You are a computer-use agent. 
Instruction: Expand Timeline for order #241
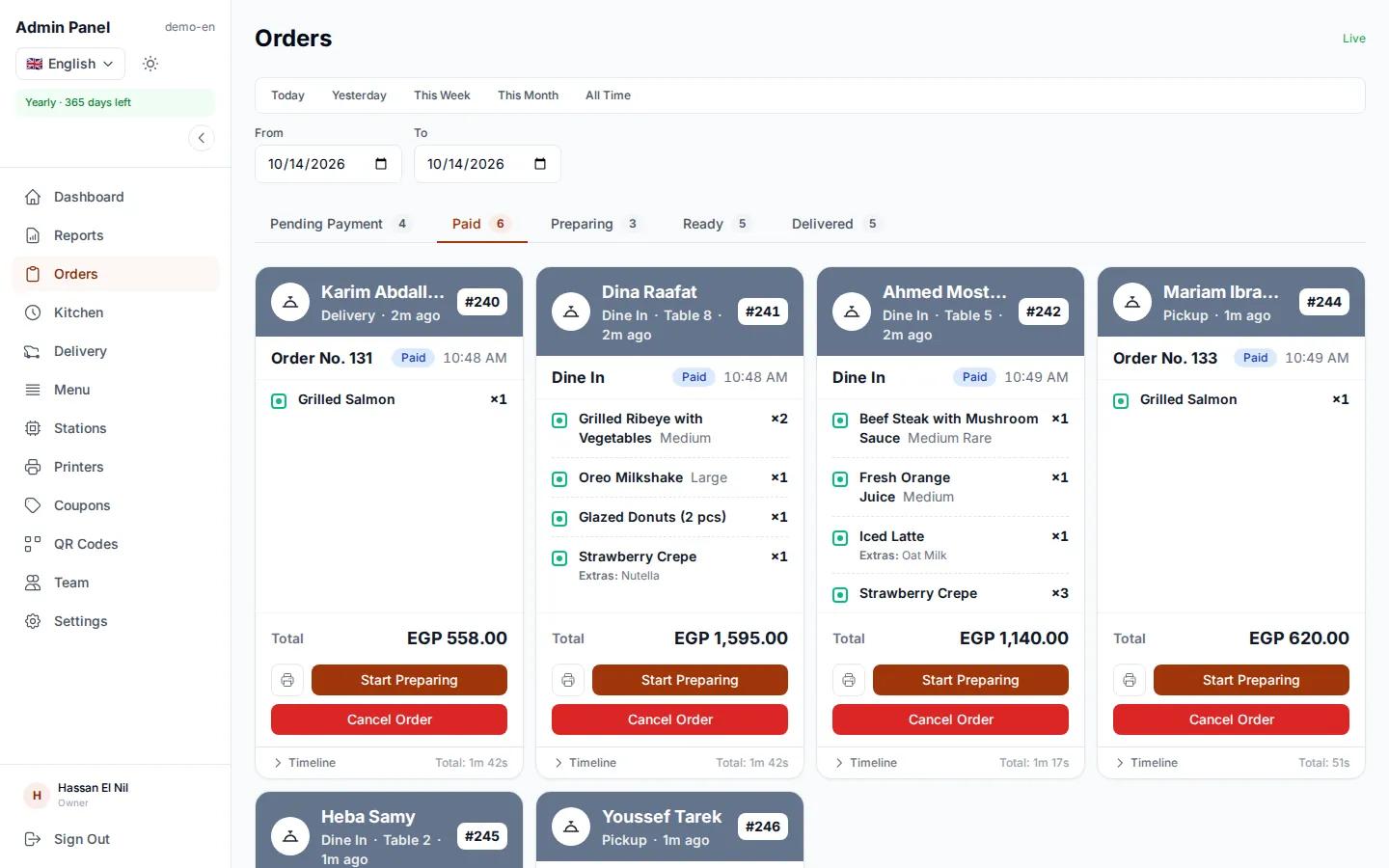coord(586,763)
